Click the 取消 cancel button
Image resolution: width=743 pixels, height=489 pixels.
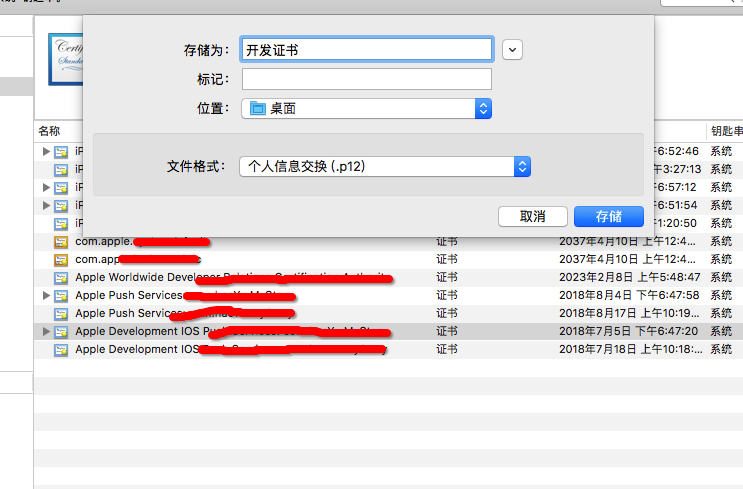tap(533, 217)
